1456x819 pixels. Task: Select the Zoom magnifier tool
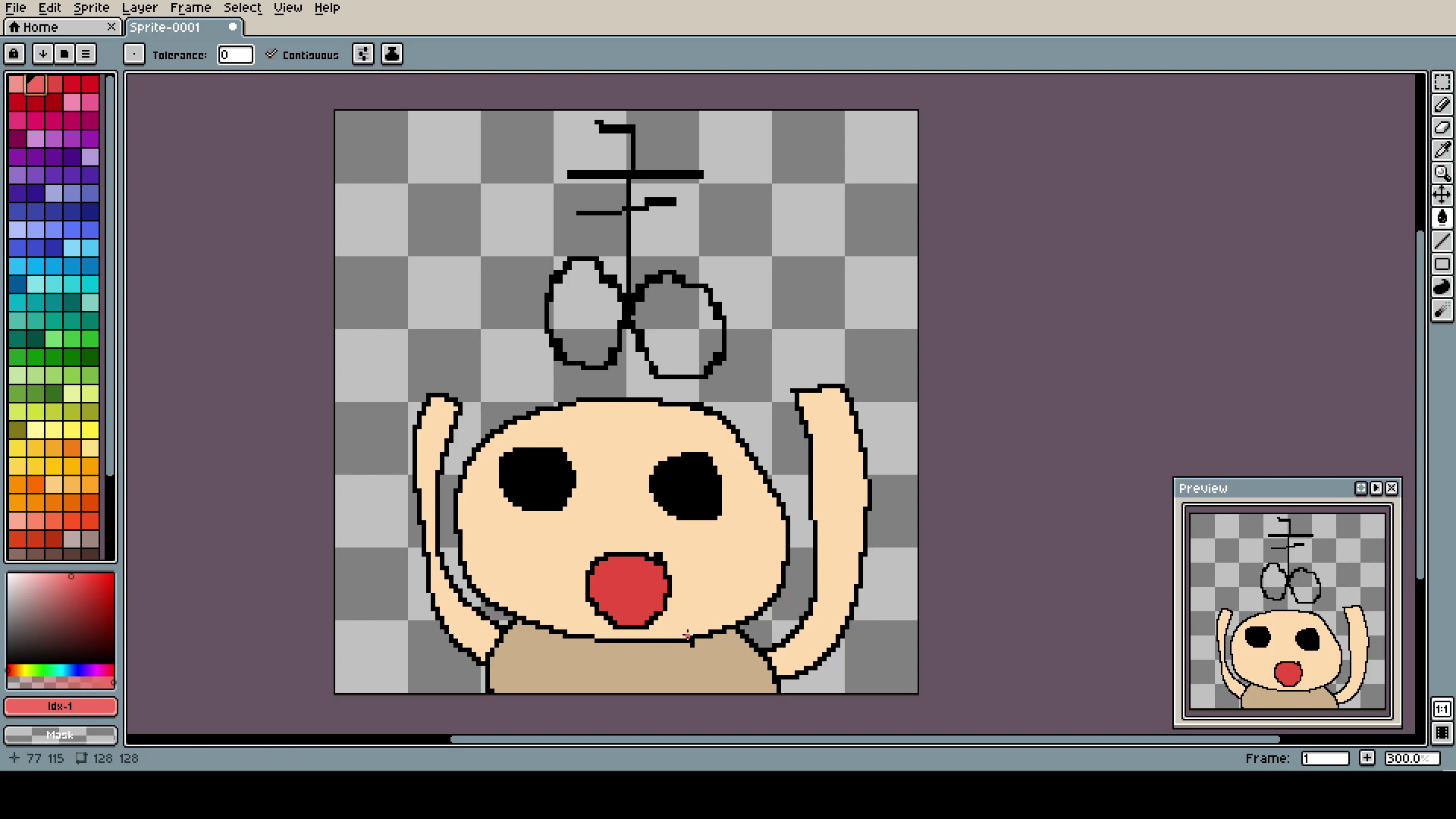click(1442, 174)
